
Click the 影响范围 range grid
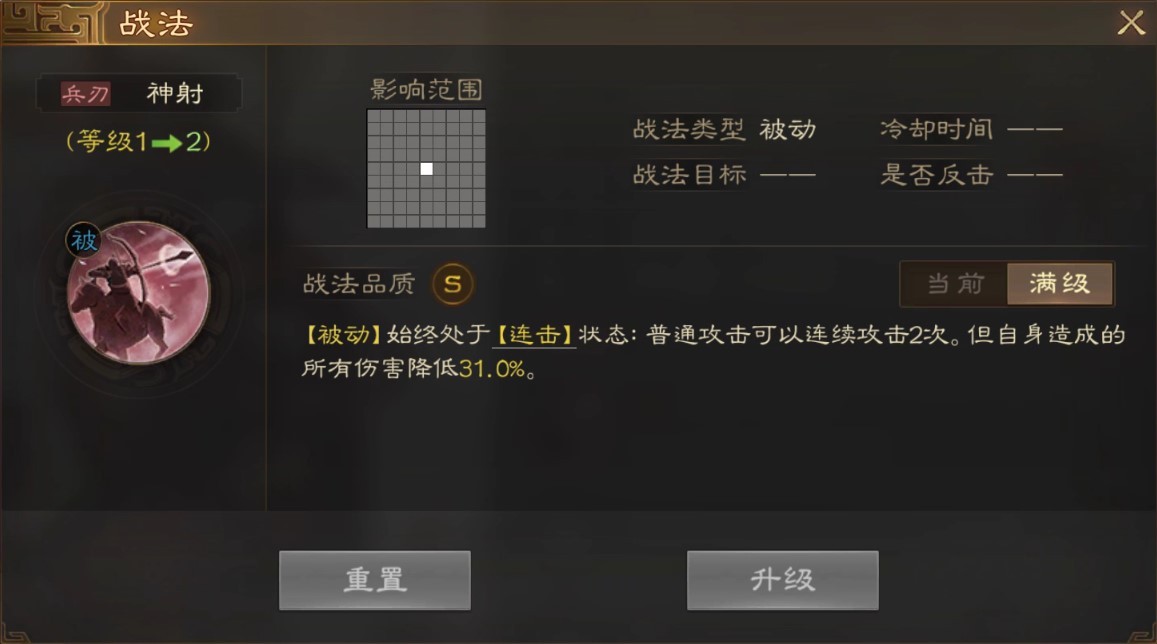[x=426, y=169]
